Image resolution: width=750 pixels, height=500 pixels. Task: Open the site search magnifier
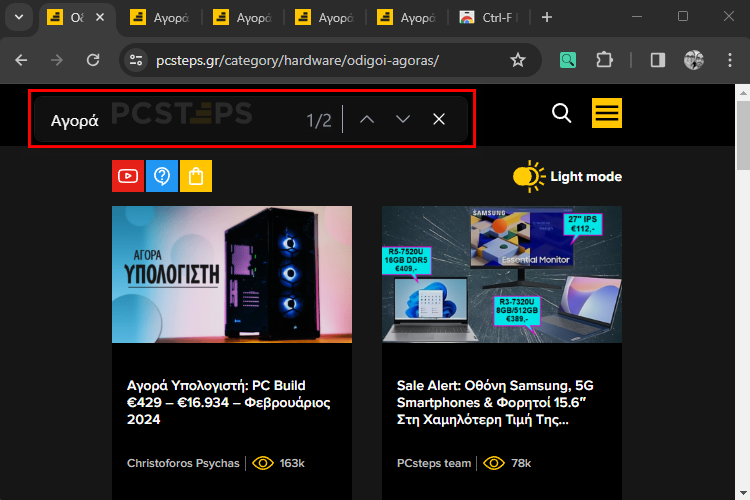pos(562,113)
